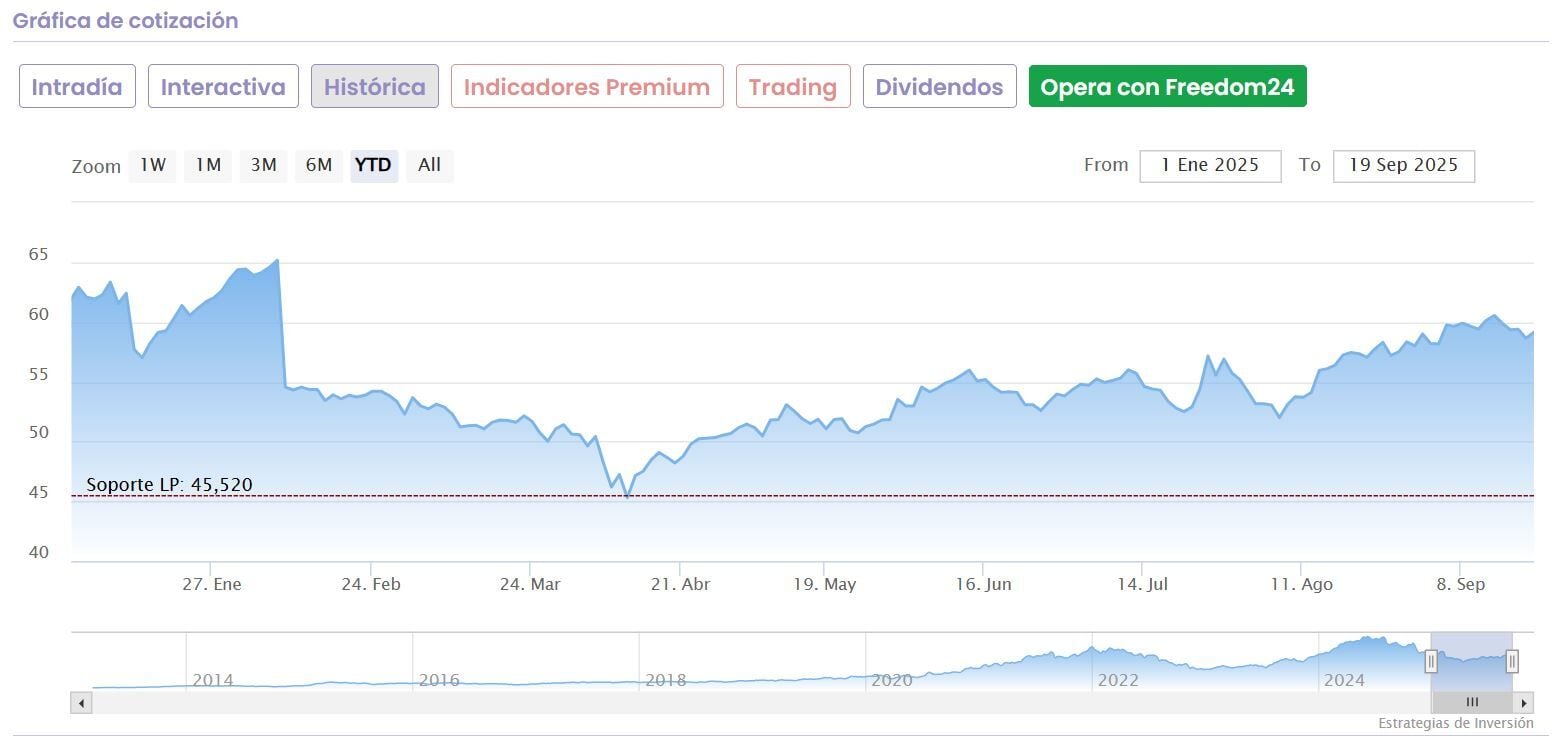Click the navigator's left range handle
1555x745 pixels.
point(1431,661)
